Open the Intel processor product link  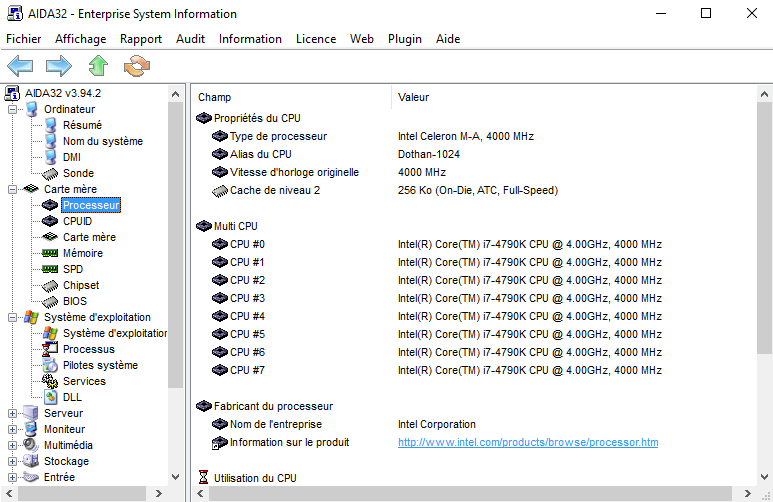point(527,442)
